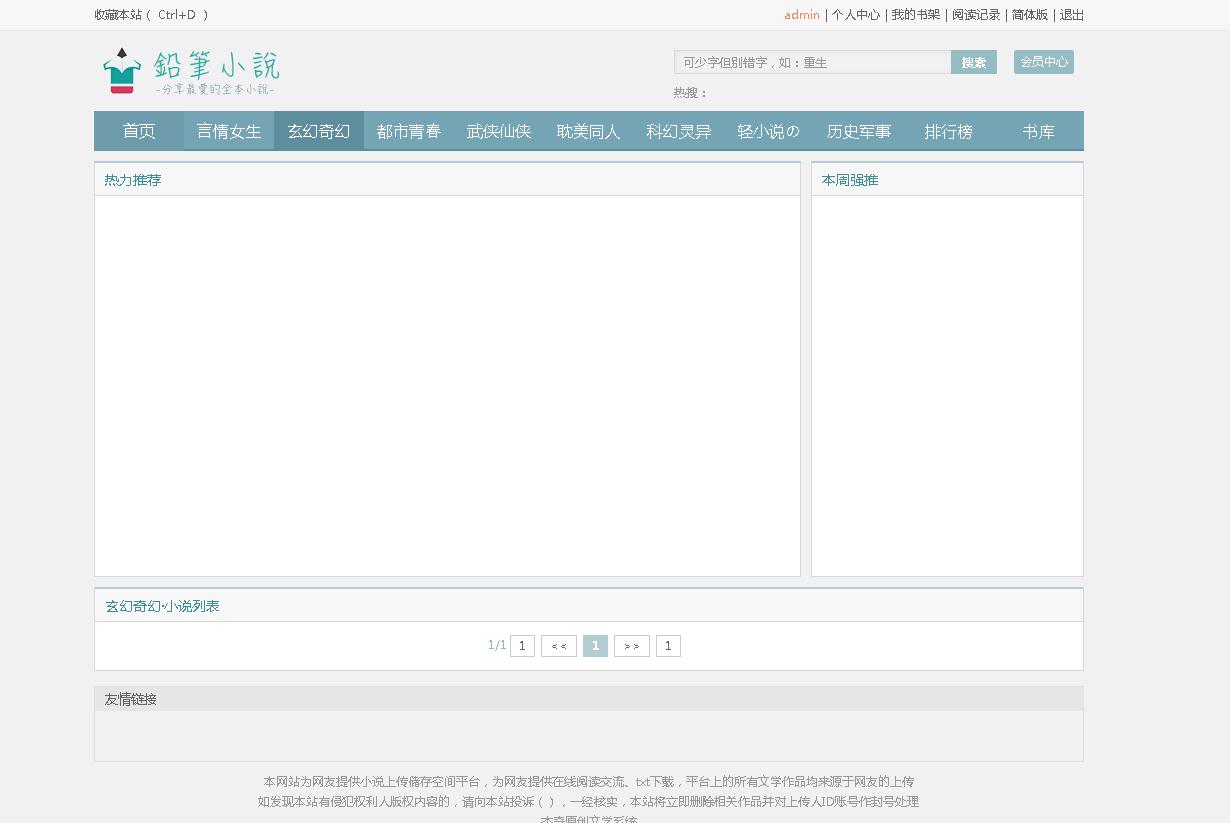
Task: Go to 我的书架 bookshelf
Action: 914,15
